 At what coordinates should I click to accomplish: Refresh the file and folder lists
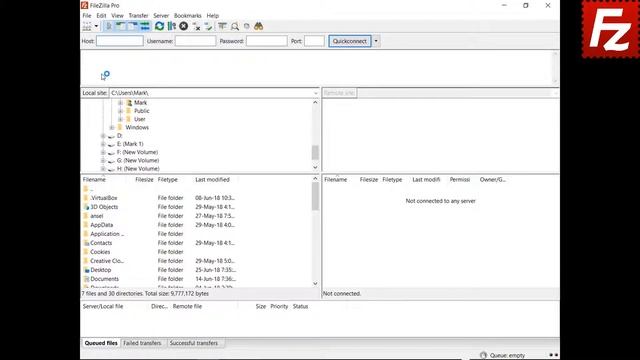(x=159, y=27)
